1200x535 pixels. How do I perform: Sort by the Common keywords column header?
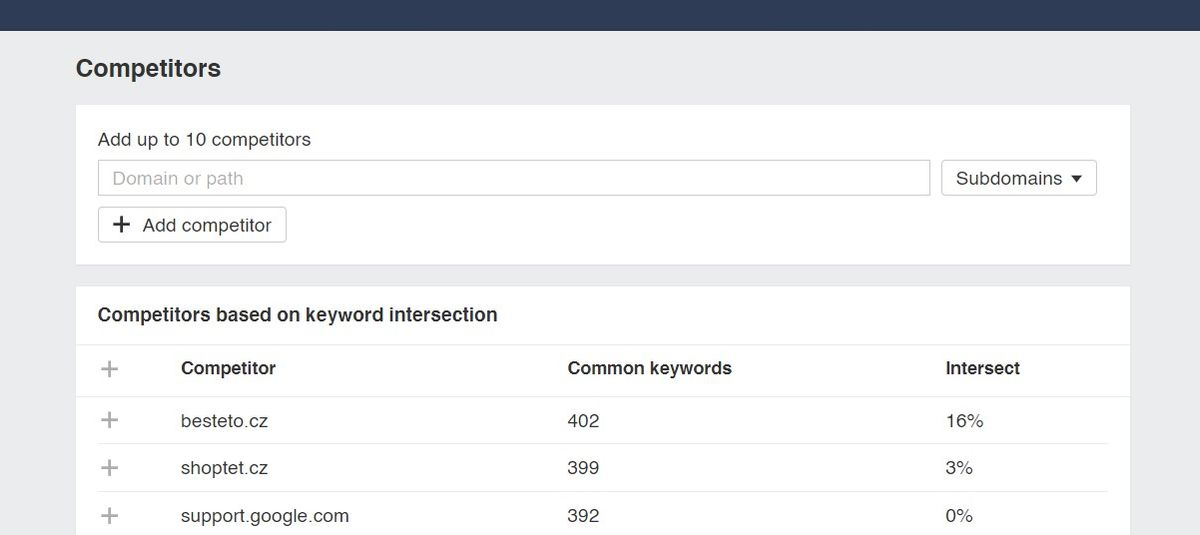pos(650,368)
